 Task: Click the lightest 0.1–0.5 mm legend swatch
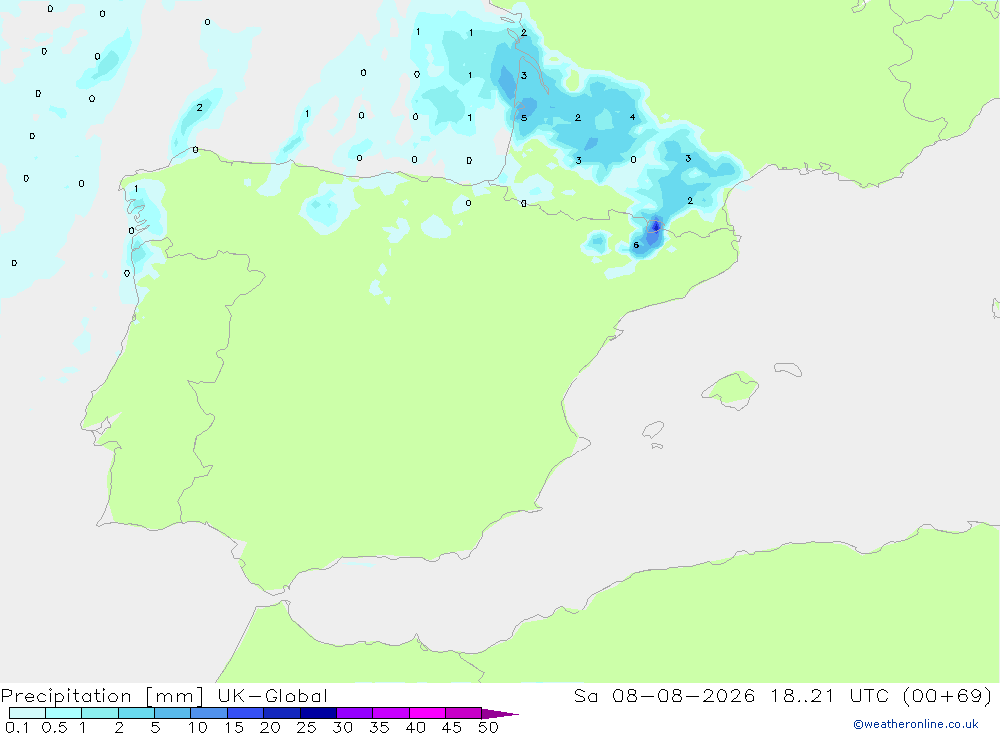27,713
